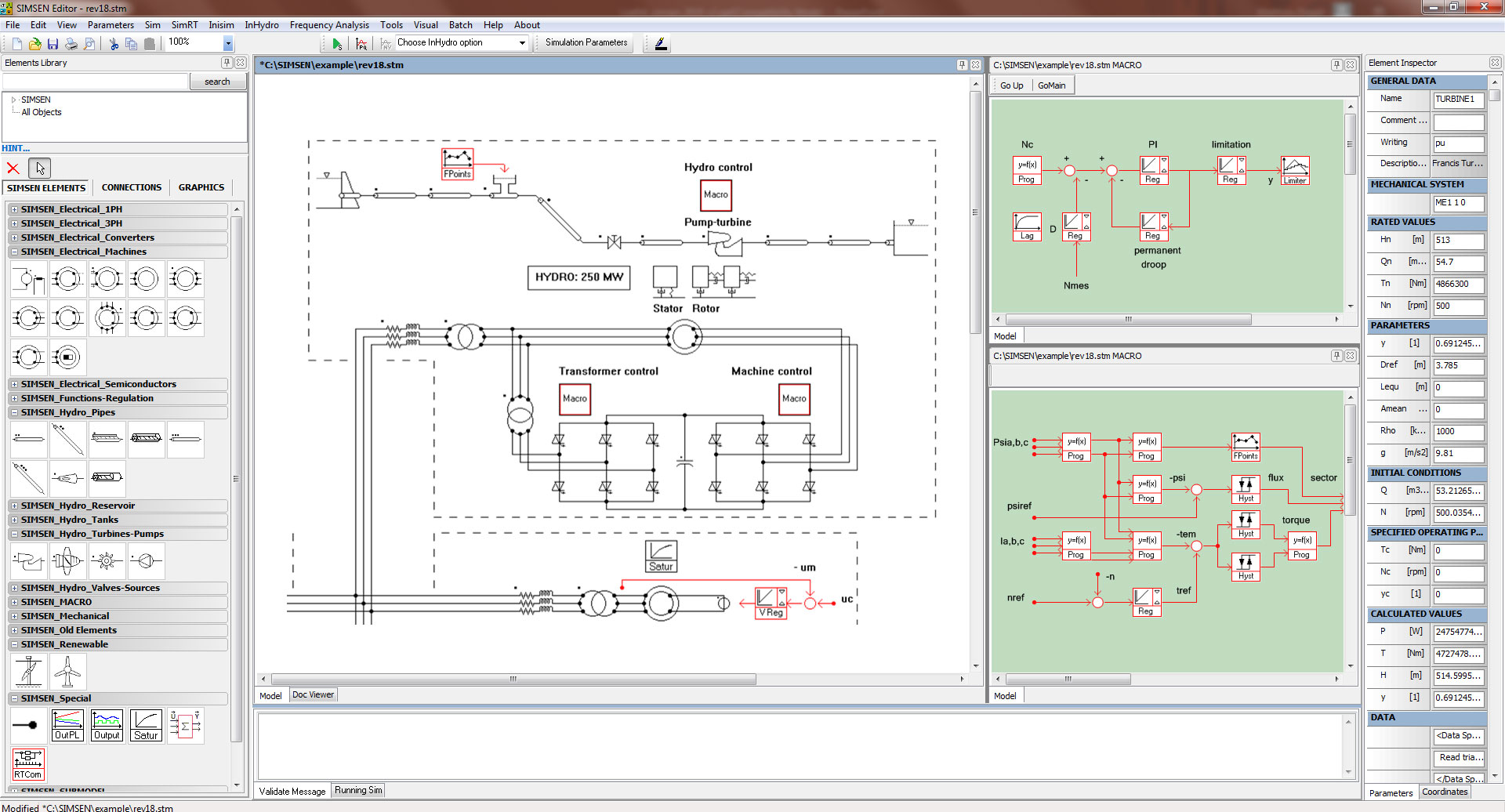Collapse the SIMSEN_Electrical_Machines category
1505x812 pixels.
tap(15, 252)
